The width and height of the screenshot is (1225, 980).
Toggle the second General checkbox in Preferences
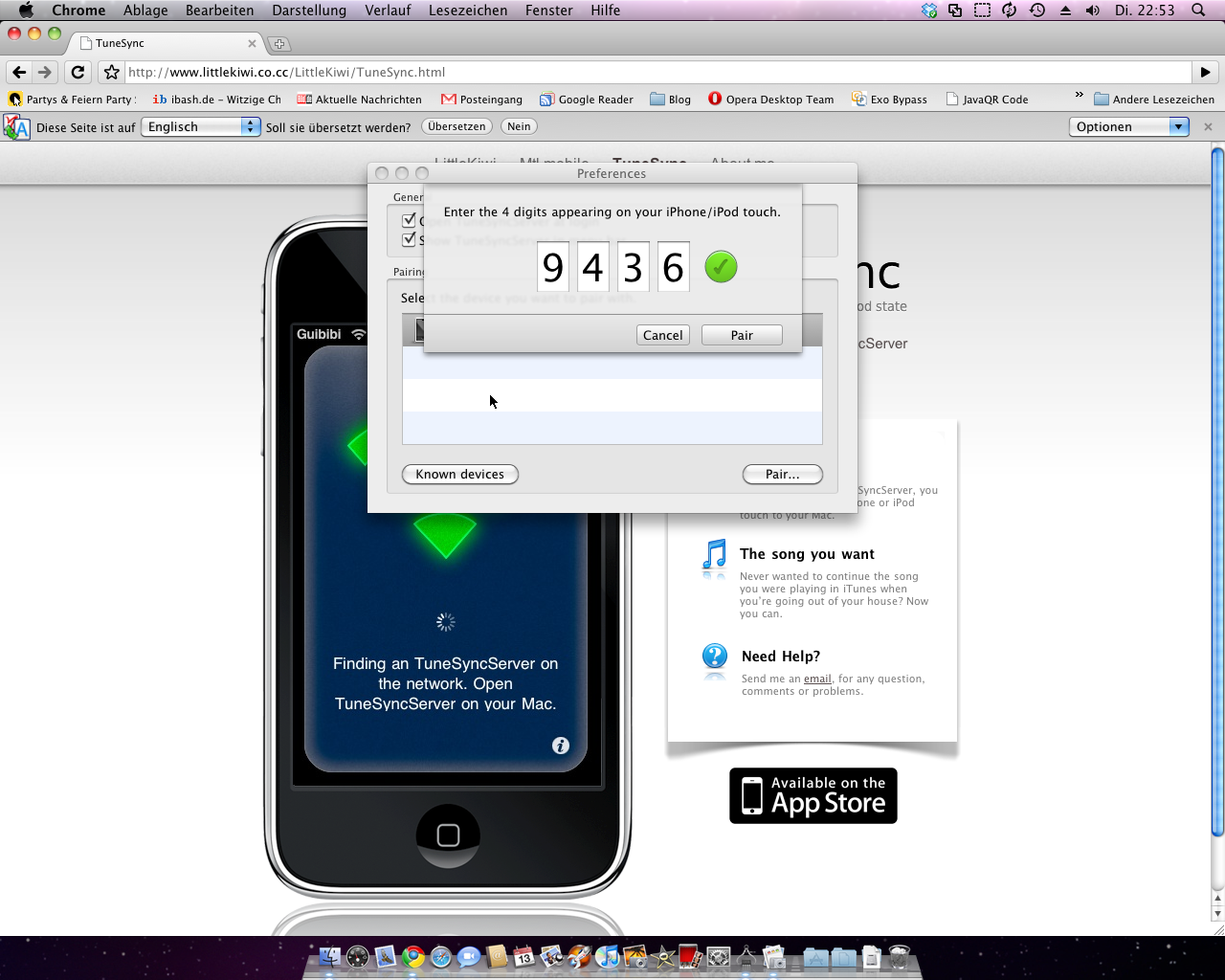point(409,239)
